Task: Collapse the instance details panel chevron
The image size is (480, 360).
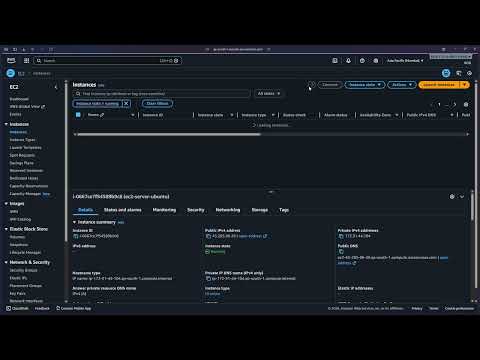Action: [462, 197]
